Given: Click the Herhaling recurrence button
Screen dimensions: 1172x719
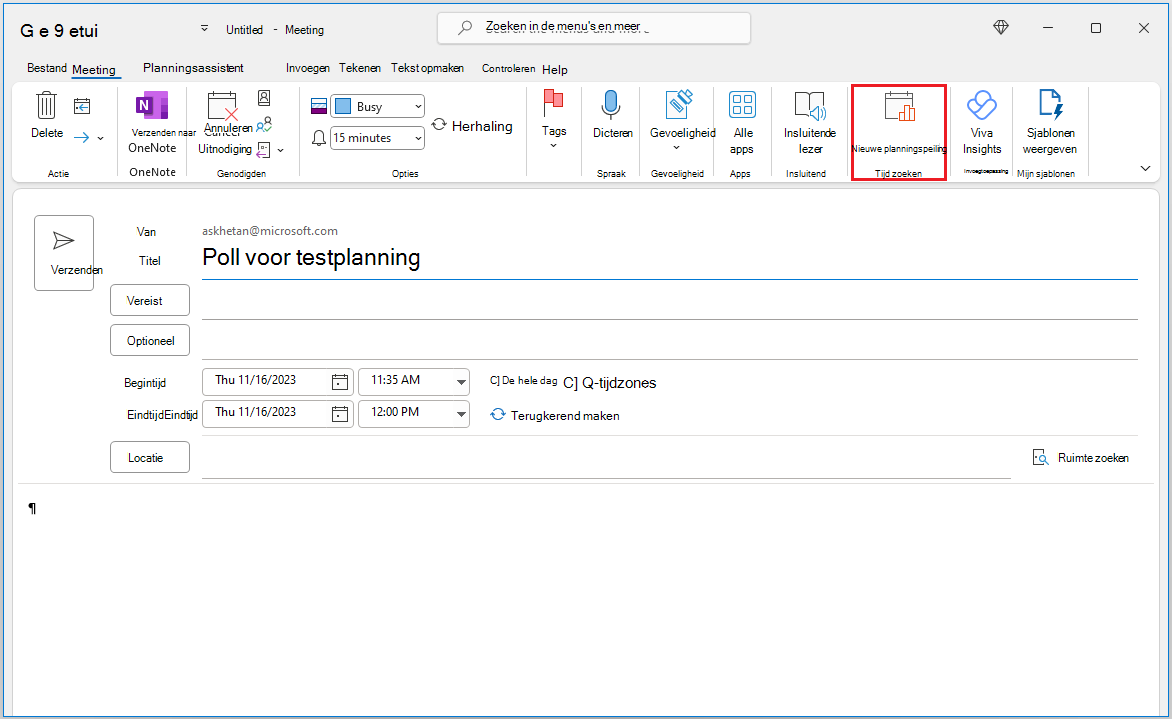Looking at the screenshot, I should pyautogui.click(x=472, y=126).
